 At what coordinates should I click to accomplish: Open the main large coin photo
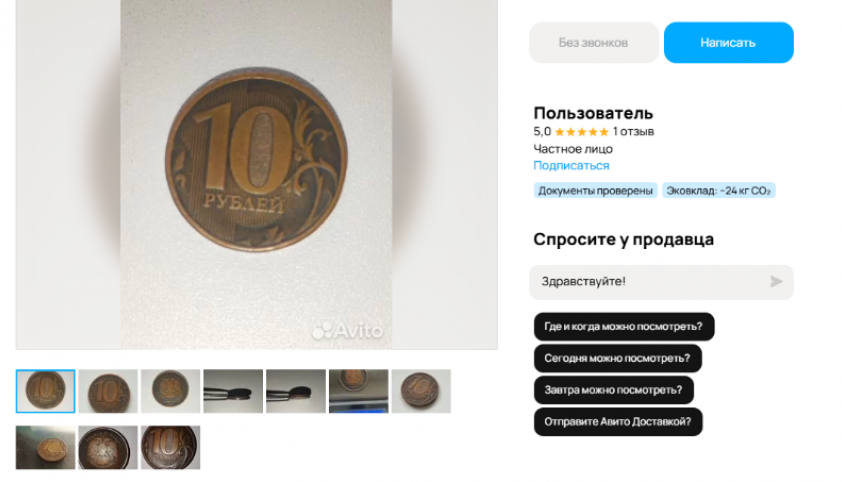tap(256, 174)
